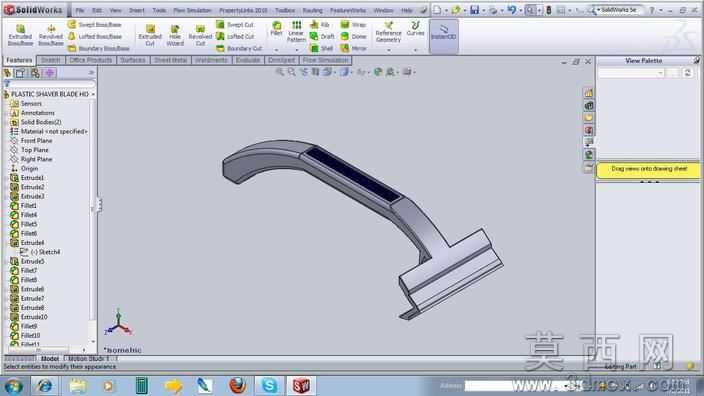The image size is (704, 396).
Task: Select the Revolved Cut tool
Action: (200, 35)
